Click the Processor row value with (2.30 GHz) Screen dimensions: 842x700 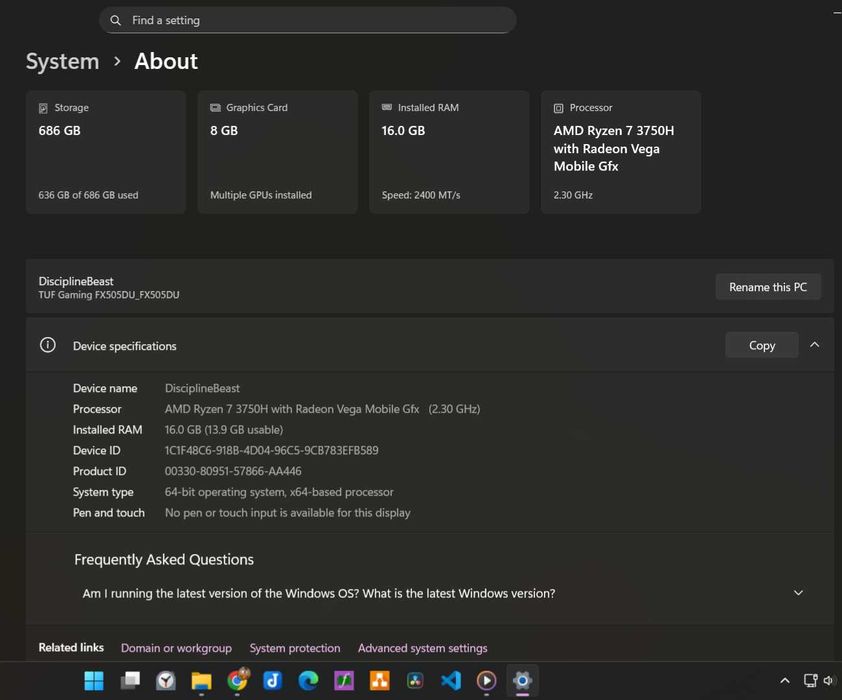322,409
